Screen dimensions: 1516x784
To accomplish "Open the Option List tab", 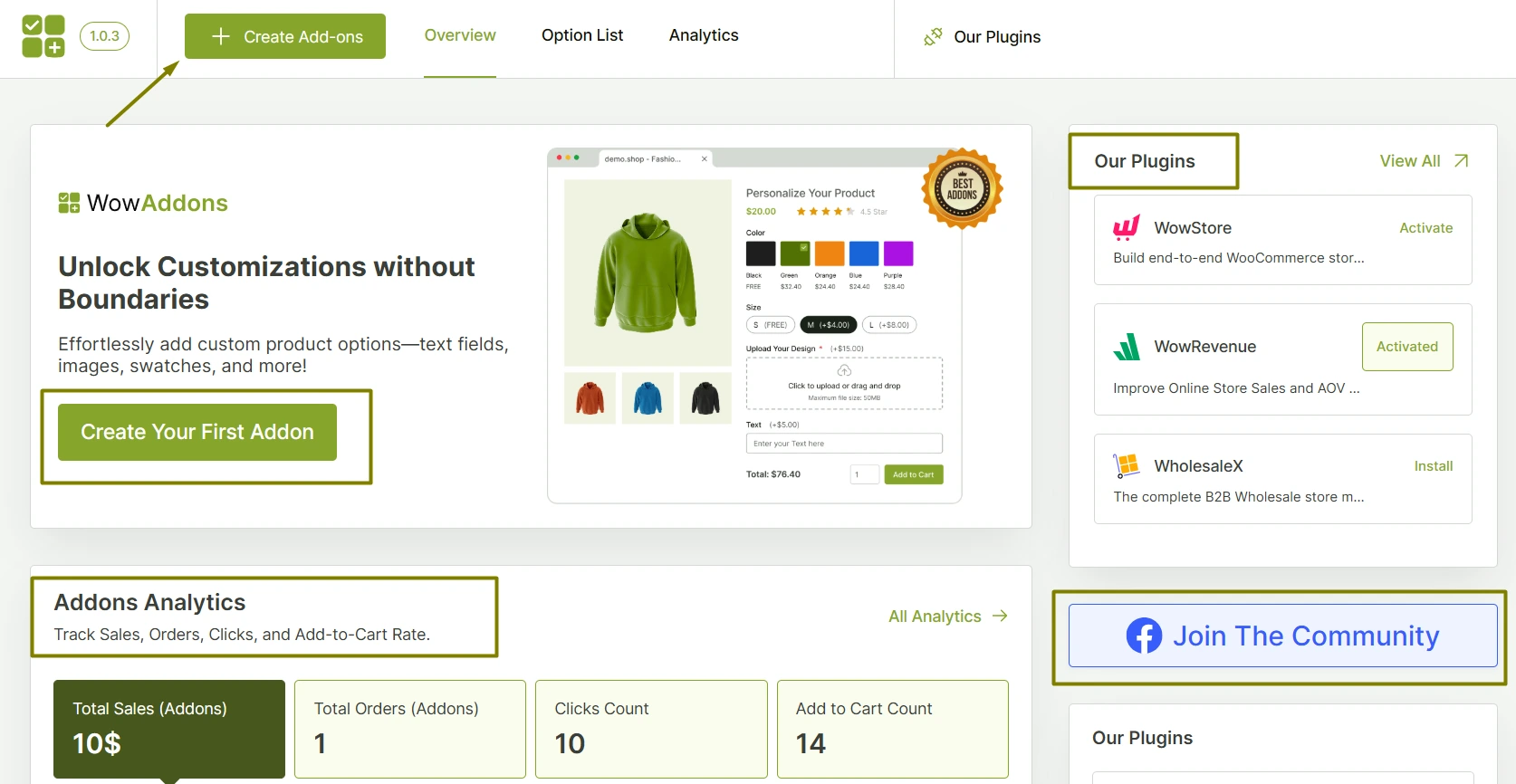I will coord(582,35).
